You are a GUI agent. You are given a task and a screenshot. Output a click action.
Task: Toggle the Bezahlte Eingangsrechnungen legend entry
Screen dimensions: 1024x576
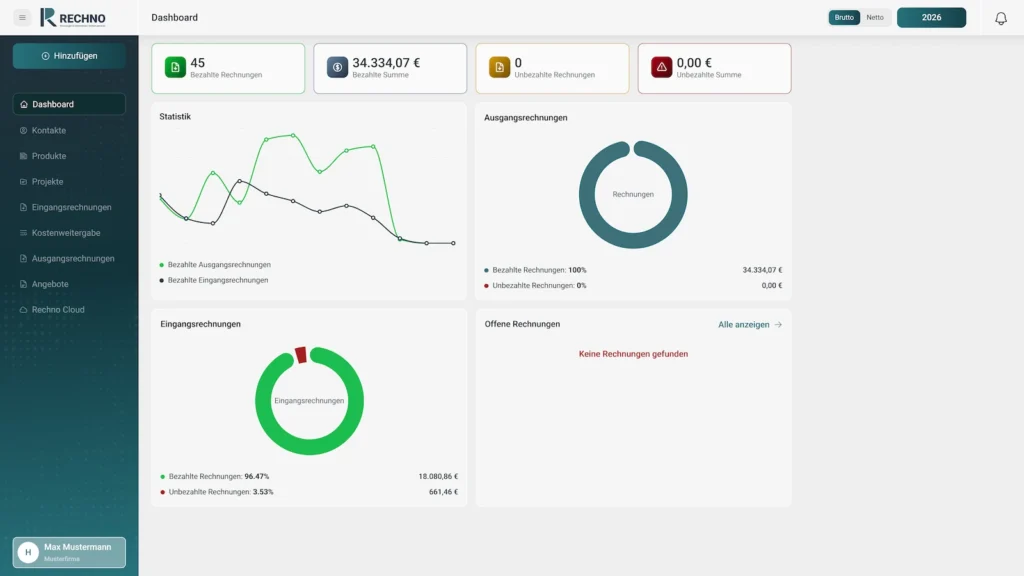click(x=214, y=280)
